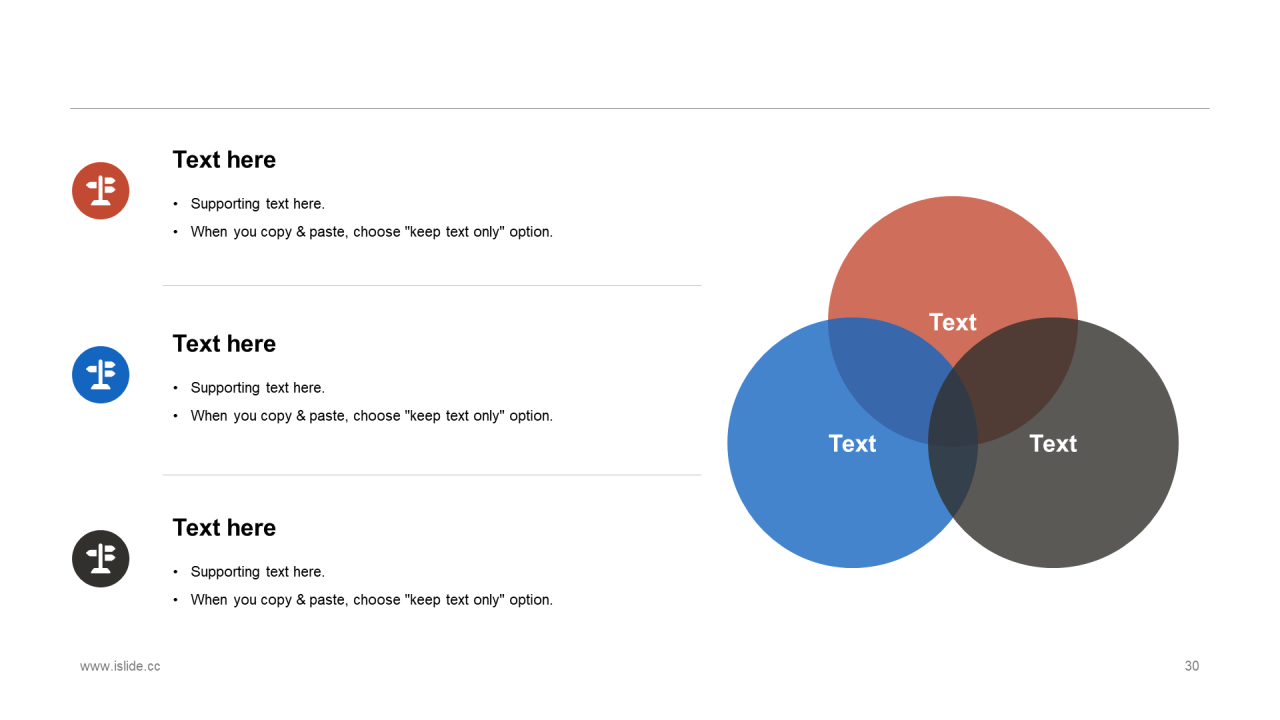Image resolution: width=1280 pixels, height=720 pixels.
Task: Click the middle section's keep text only bullet
Action: coord(372,416)
